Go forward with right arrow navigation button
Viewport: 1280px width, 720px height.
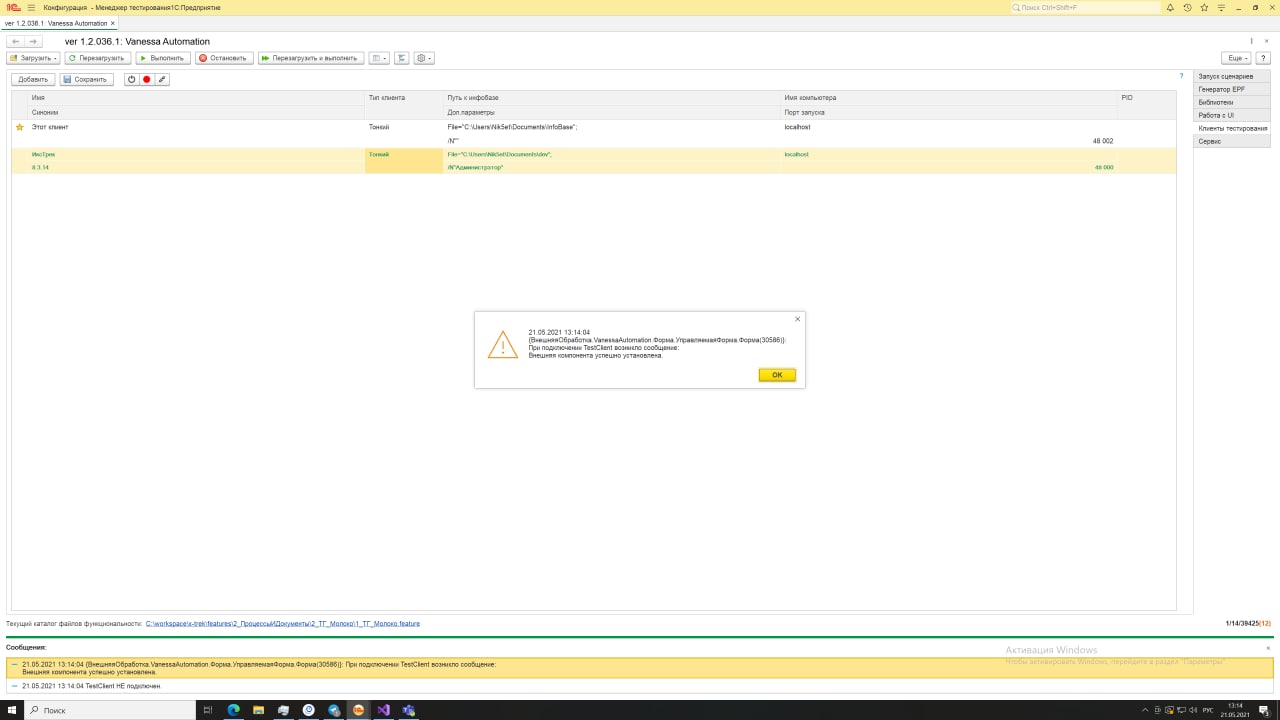(33, 42)
